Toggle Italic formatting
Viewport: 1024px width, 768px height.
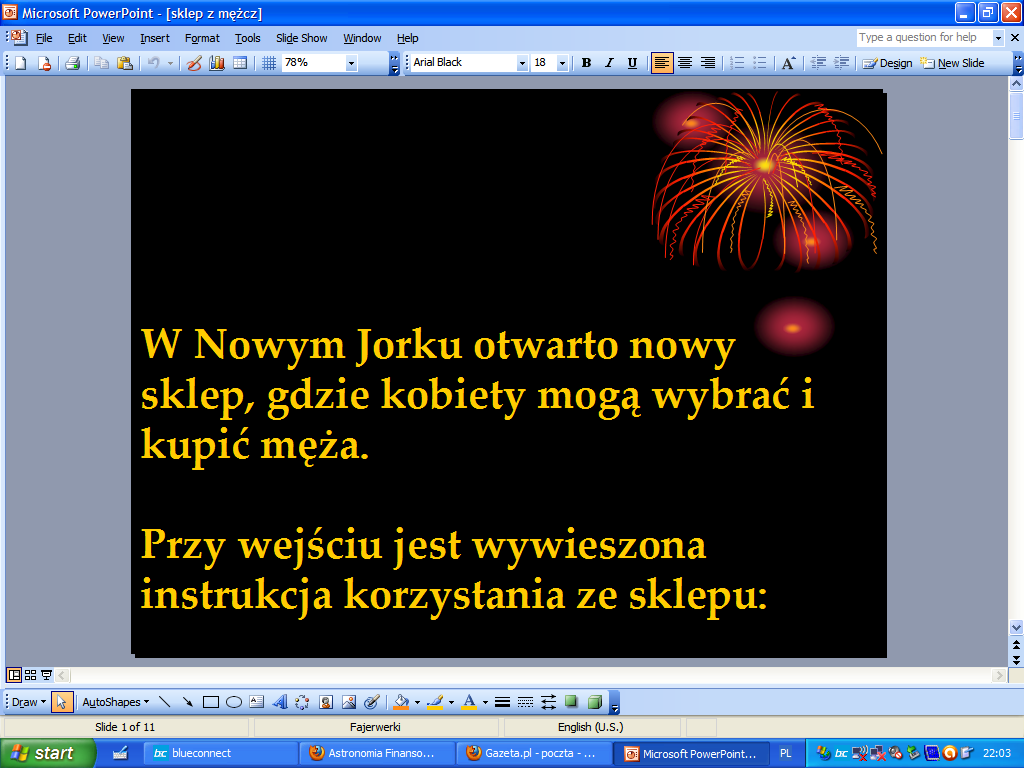pos(609,63)
